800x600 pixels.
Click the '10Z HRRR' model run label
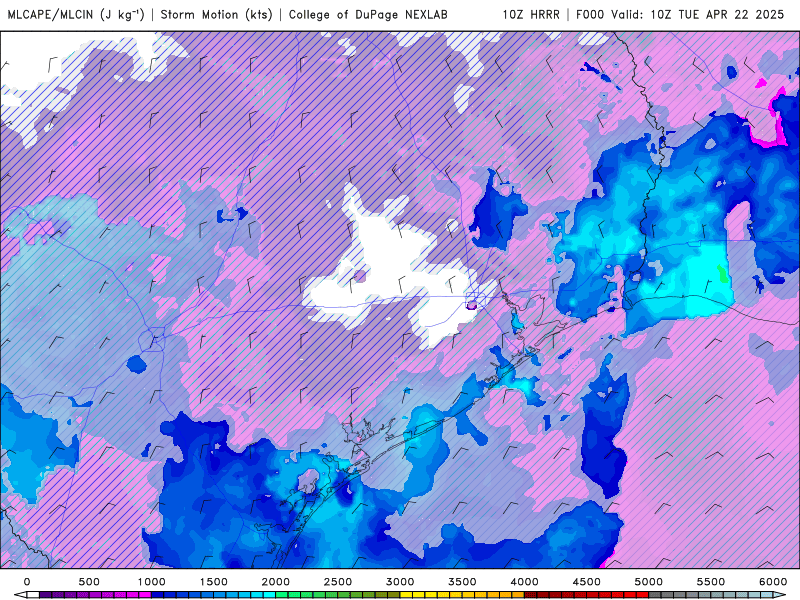pyautogui.click(x=531, y=14)
